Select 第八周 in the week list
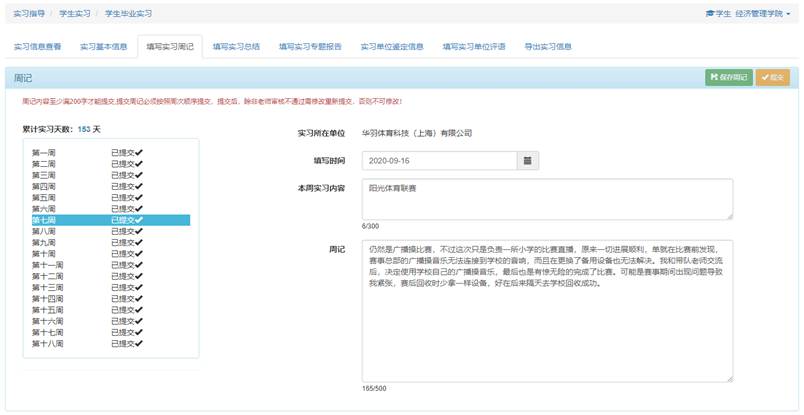Viewport: 804px width, 415px height. [x=44, y=231]
